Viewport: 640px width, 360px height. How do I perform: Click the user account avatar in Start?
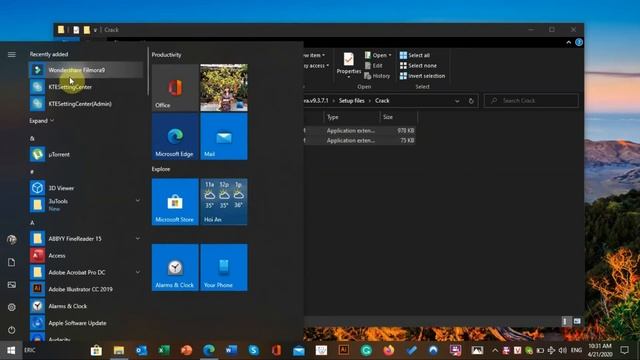pos(12,240)
